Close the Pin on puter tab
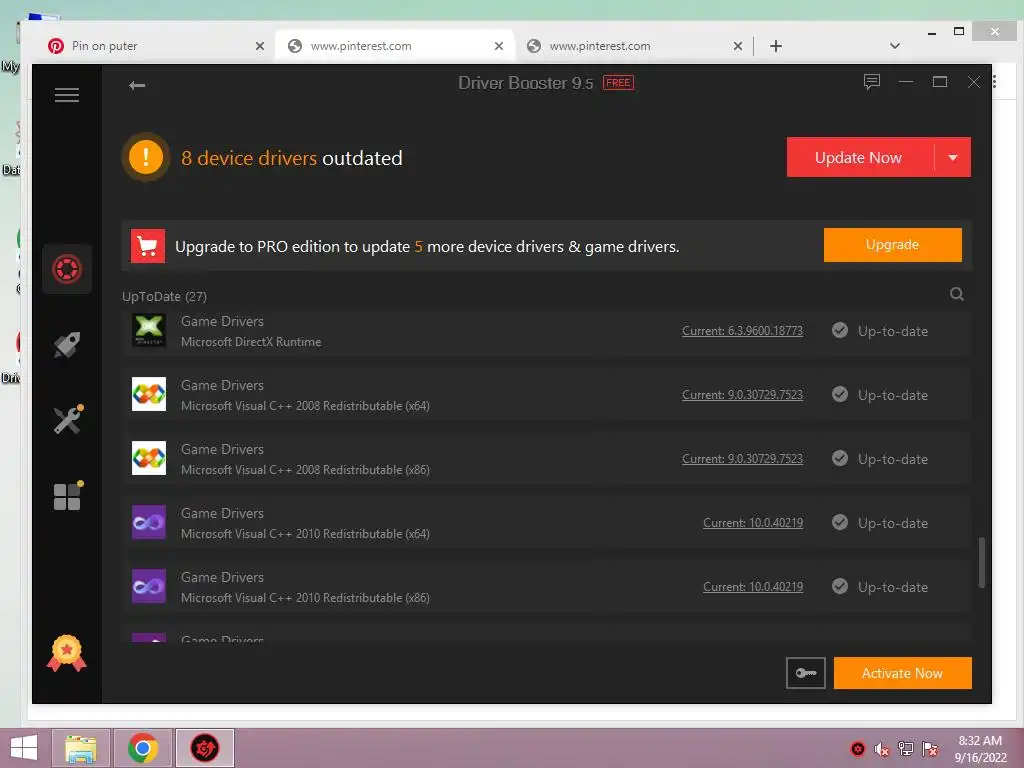Image resolution: width=1024 pixels, height=768 pixels. pyautogui.click(x=260, y=46)
